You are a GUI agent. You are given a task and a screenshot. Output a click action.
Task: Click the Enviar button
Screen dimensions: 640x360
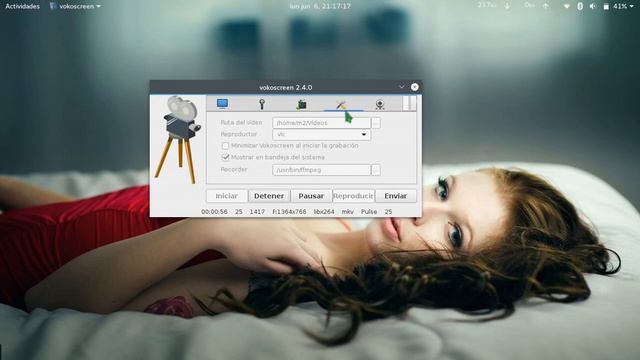click(396, 196)
